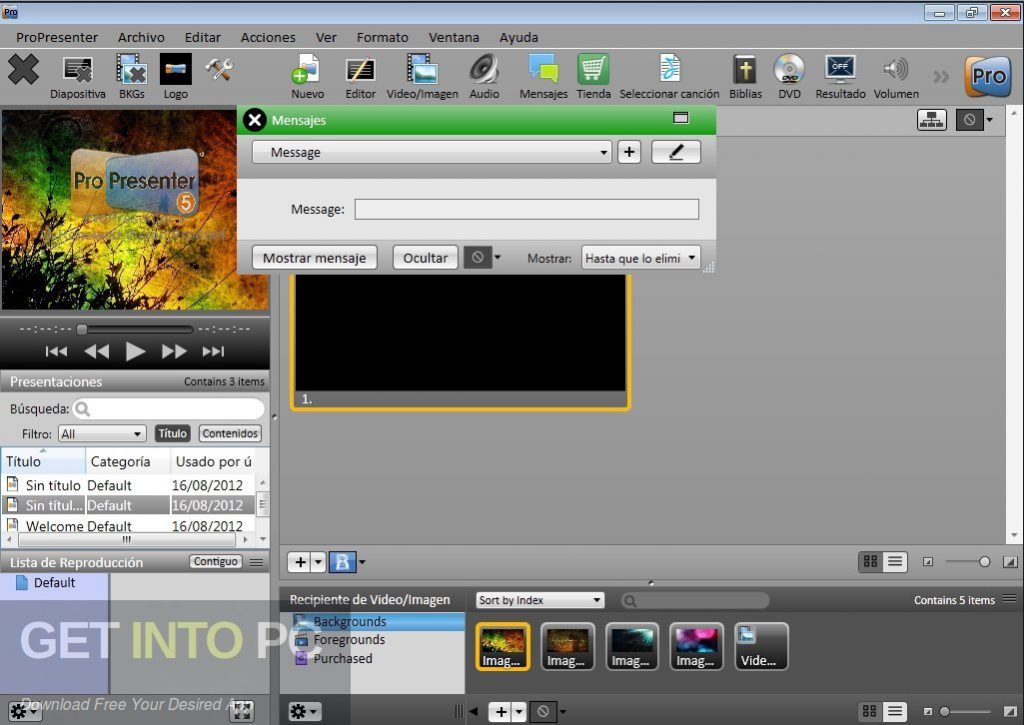Image resolution: width=1024 pixels, height=725 pixels.
Task: Open the Formato menu
Action: point(382,37)
